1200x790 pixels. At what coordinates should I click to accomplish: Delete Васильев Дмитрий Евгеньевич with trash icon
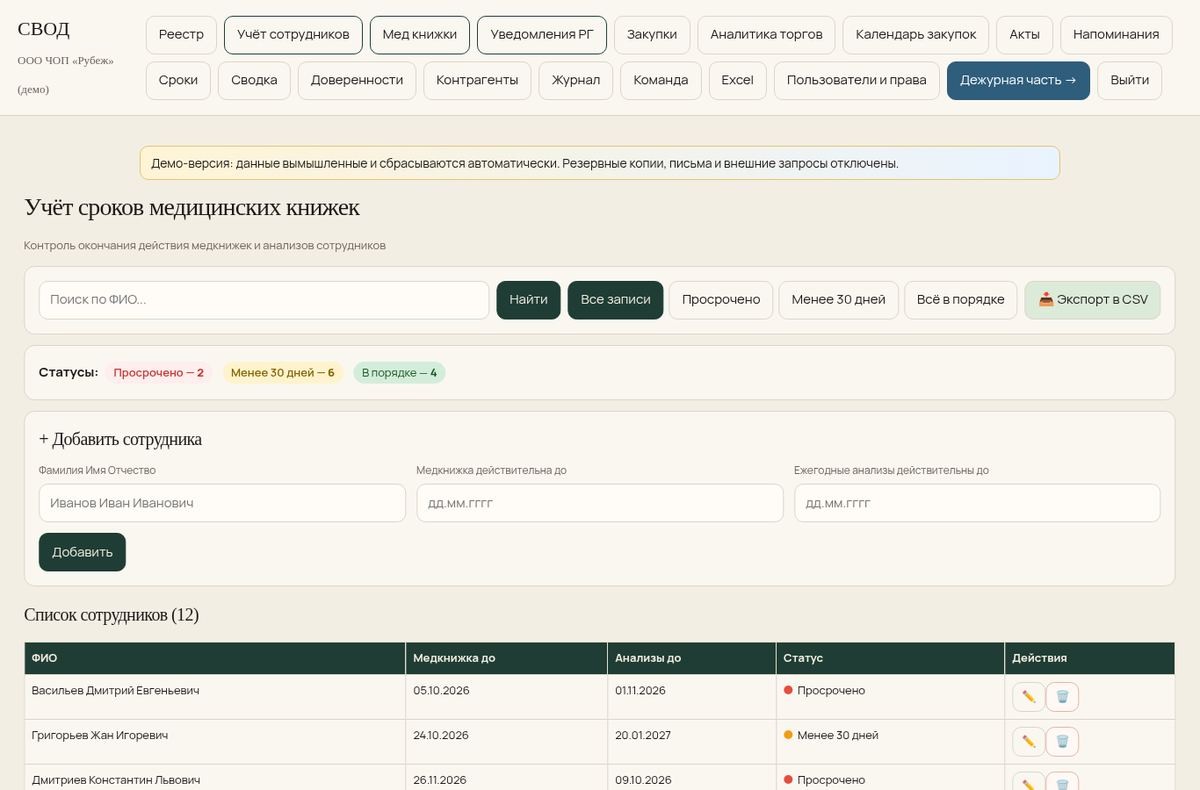coord(1062,697)
